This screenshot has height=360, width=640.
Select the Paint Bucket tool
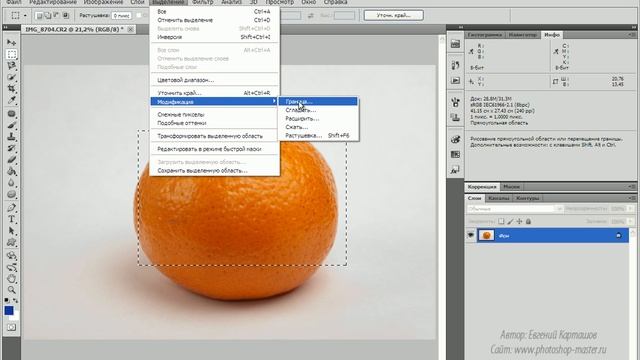pos(11,171)
